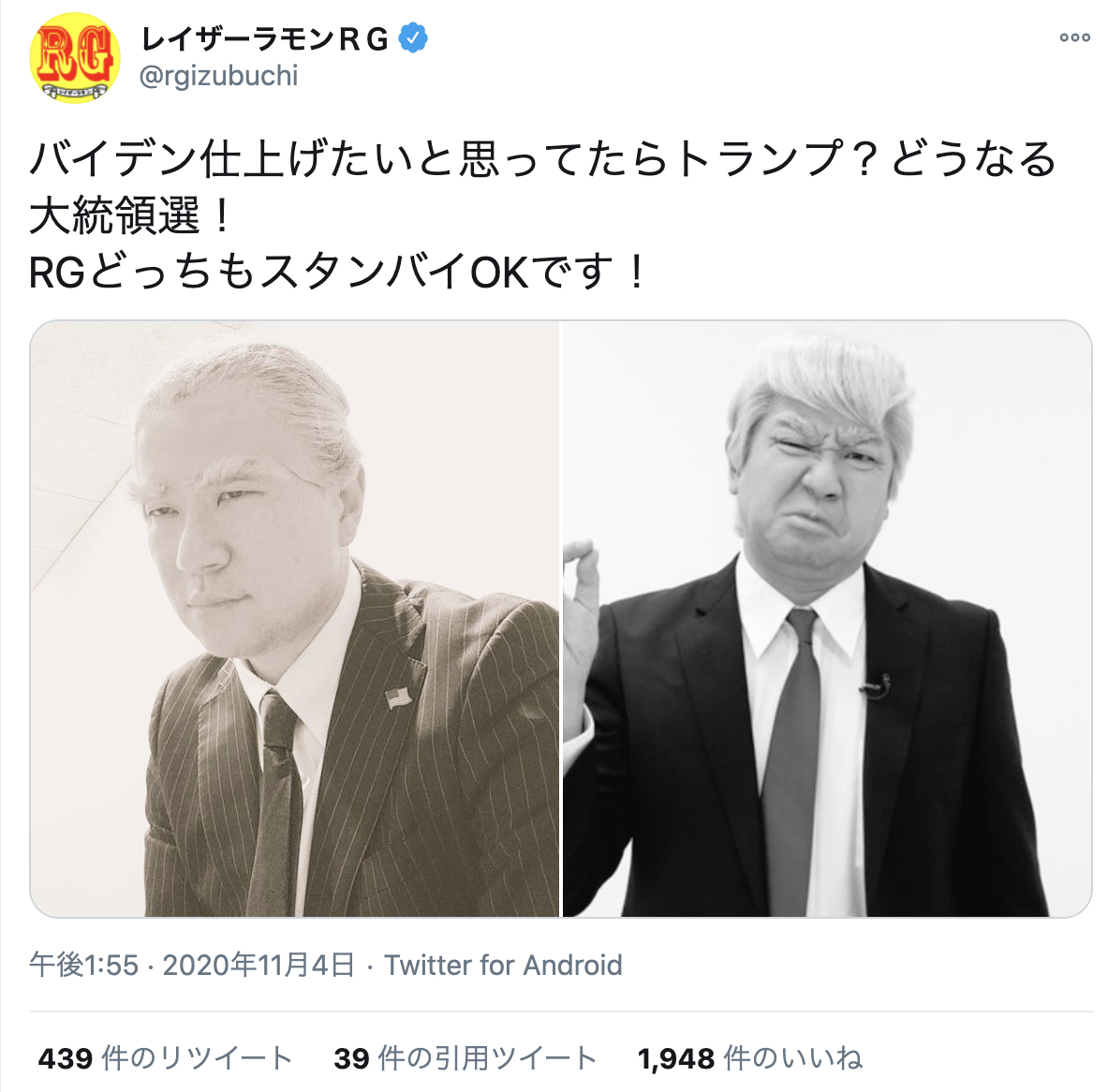Click the tweet line RGどっちもスタンバイOKです
Image resolution: width=1108 pixels, height=1092 pixels.
[x=338, y=273]
